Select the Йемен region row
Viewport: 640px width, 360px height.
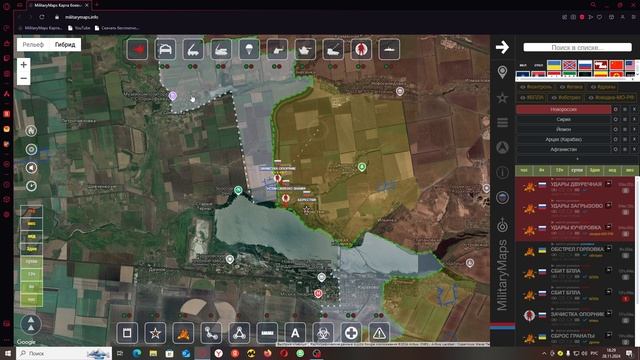click(563, 129)
